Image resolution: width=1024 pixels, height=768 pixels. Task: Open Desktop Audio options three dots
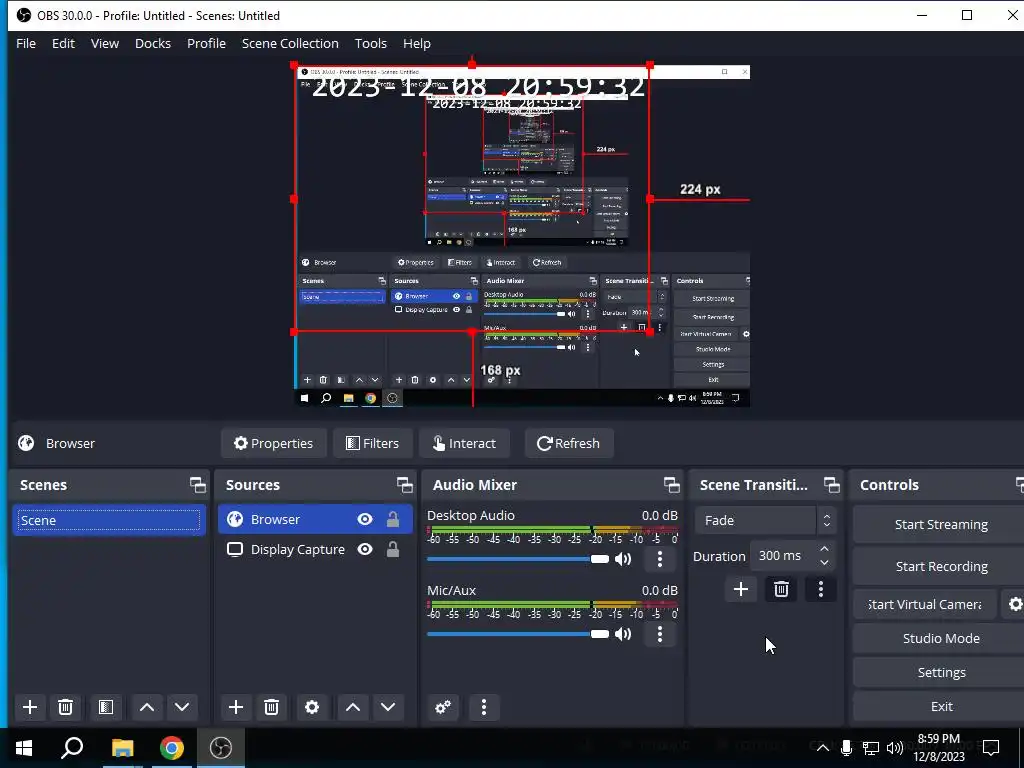click(x=660, y=559)
